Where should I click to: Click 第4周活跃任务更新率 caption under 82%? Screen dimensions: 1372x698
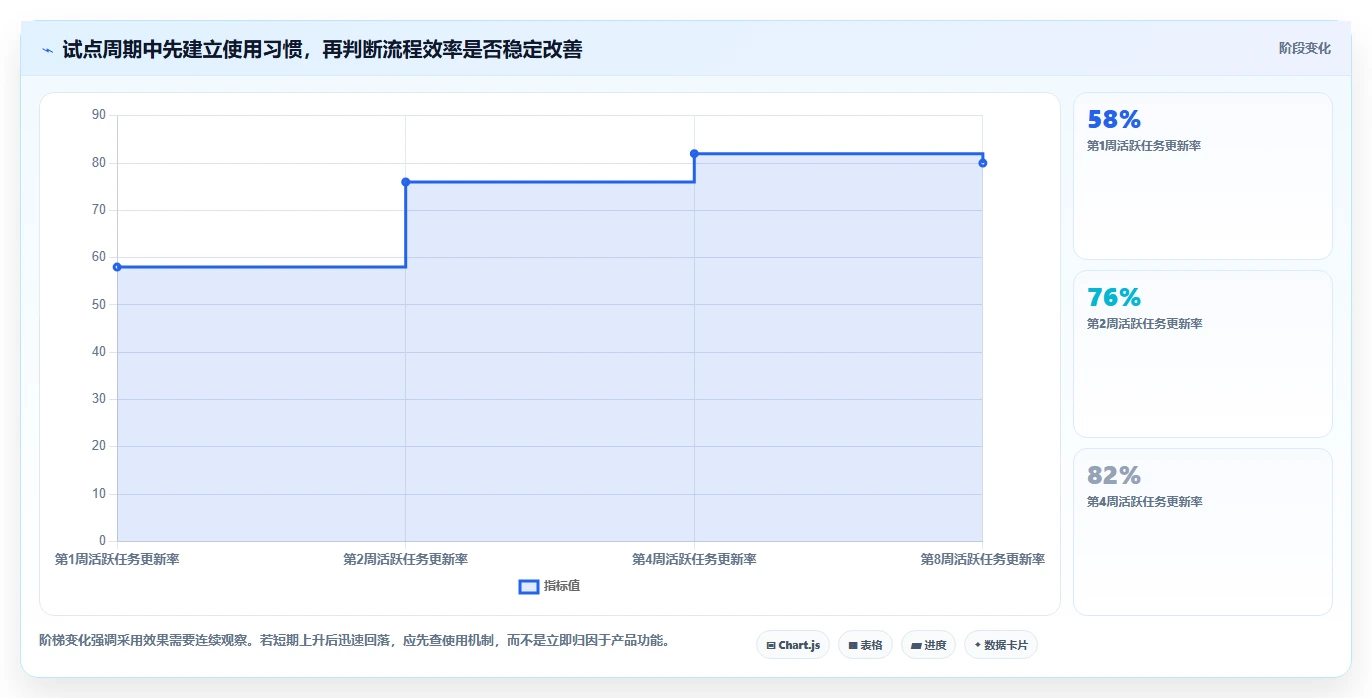click(x=1144, y=502)
